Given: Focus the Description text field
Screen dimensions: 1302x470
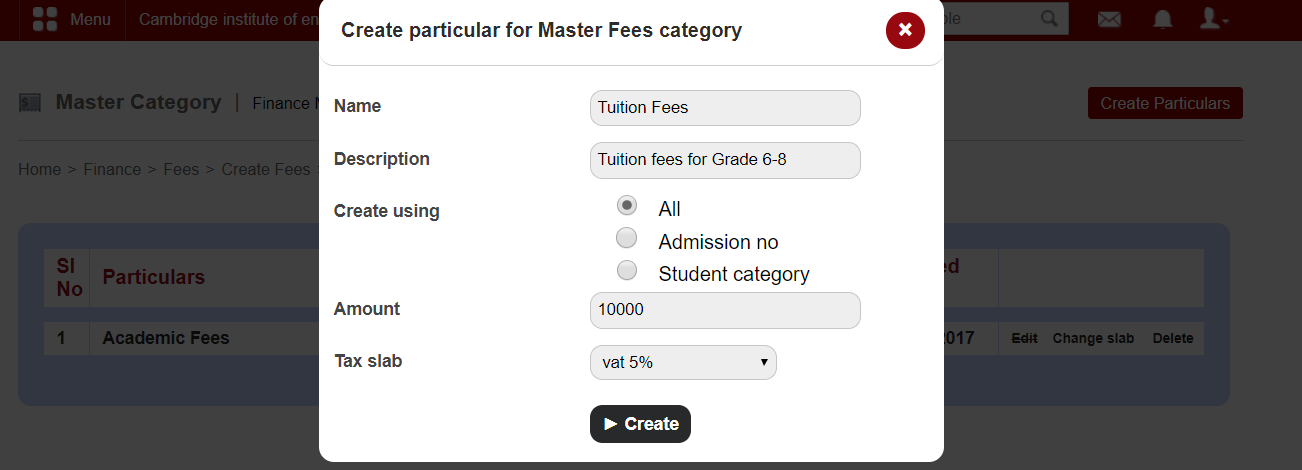Looking at the screenshot, I should (x=725, y=160).
